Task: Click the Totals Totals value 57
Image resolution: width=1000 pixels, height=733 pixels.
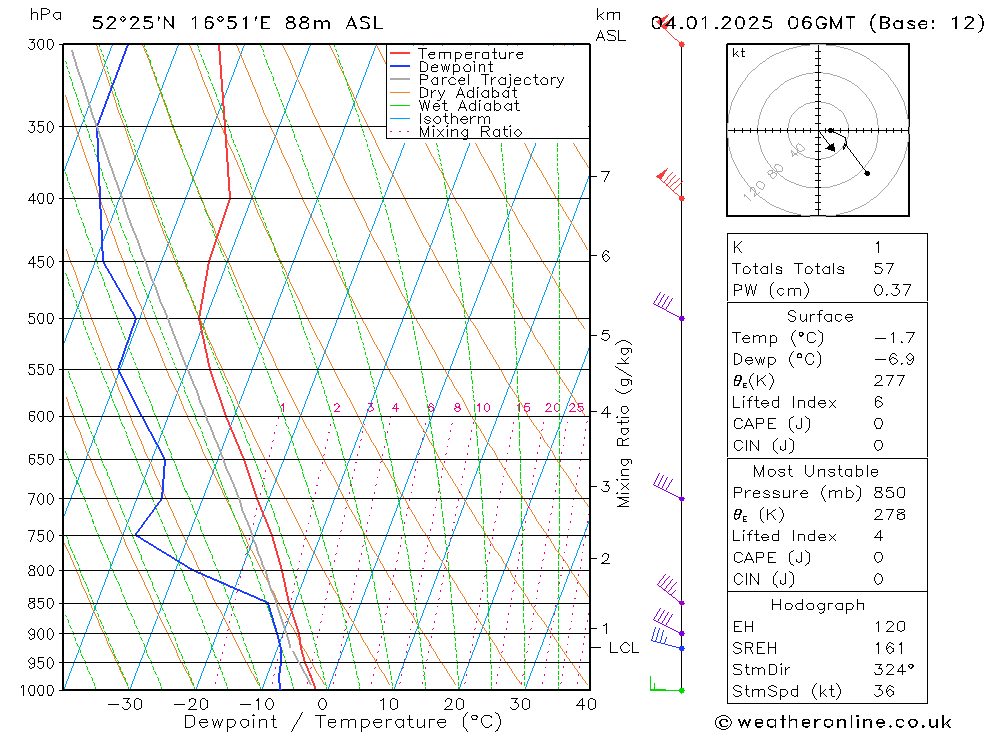Action: coord(884,269)
